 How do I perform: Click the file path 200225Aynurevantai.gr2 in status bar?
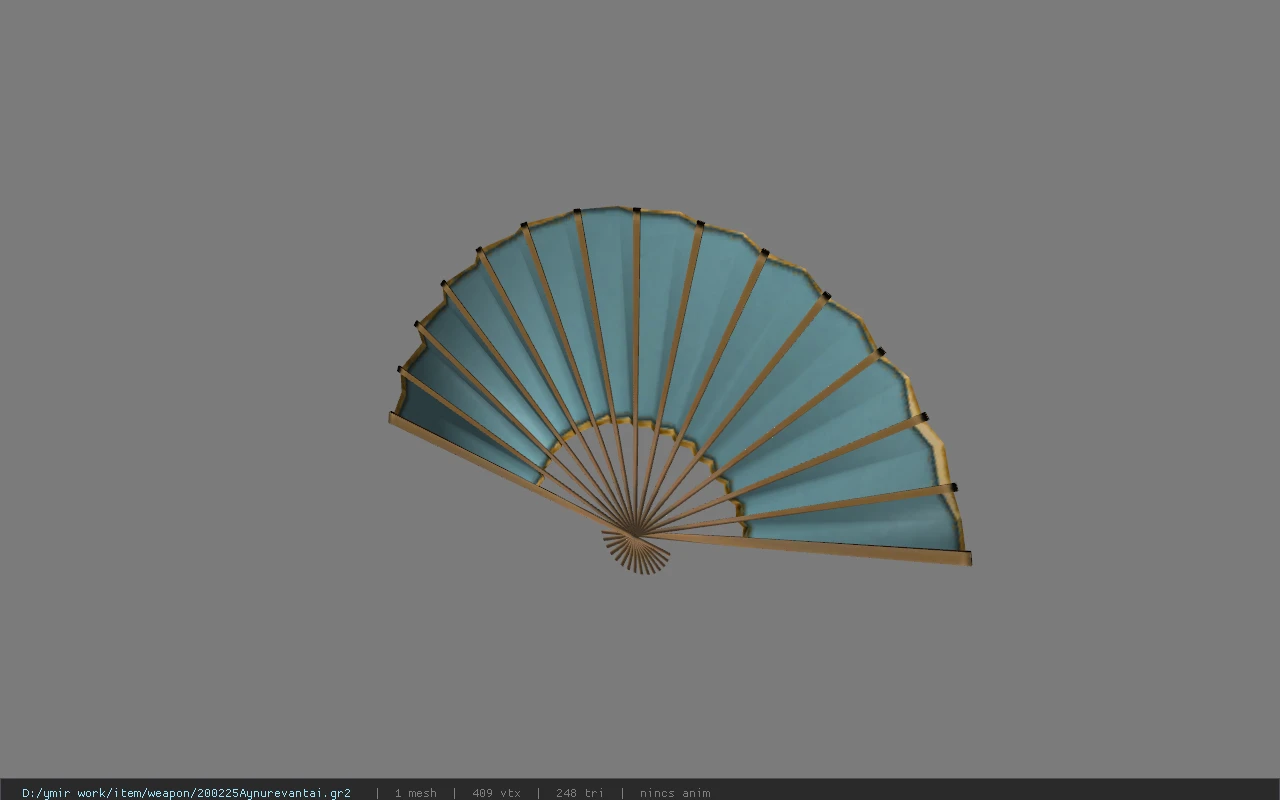point(186,793)
